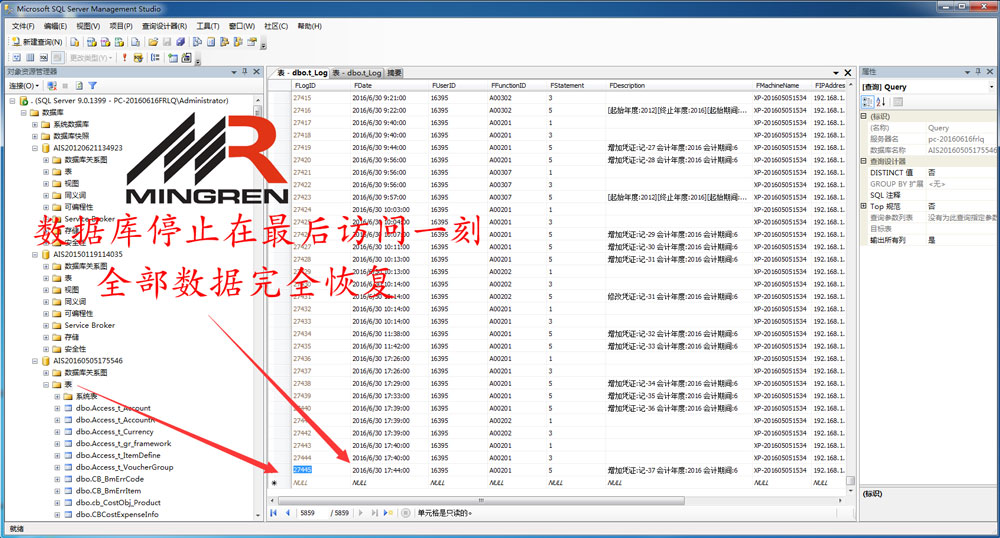Click the open file folder toolbar icon
Image resolution: width=1000 pixels, height=538 pixels.
[x=153, y=42]
